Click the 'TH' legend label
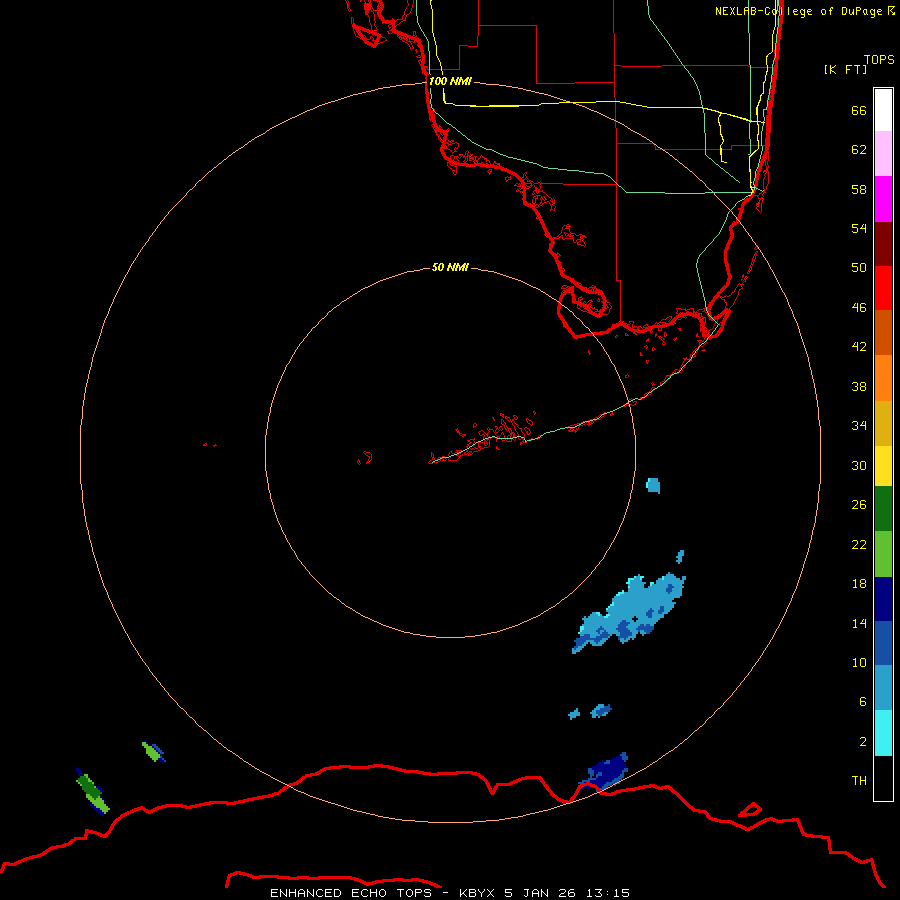The width and height of the screenshot is (900, 900). coord(859,781)
